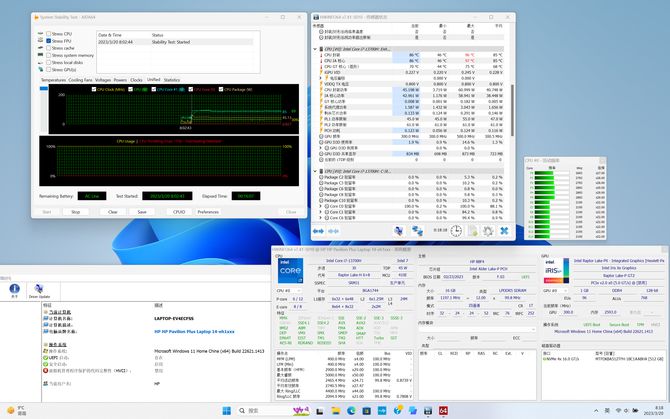Click the CPU package temperature thermometer icon
This screenshot has width=670, height=419.
(321, 55)
